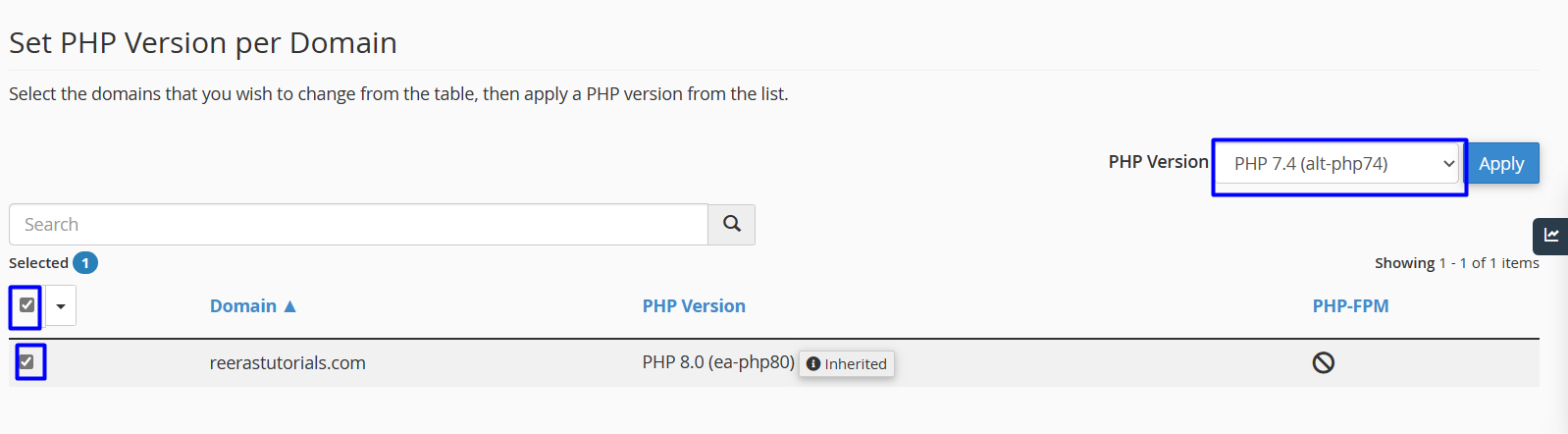Click the PHP-FPM disabled icon for reerastutorials.com

(x=1323, y=363)
